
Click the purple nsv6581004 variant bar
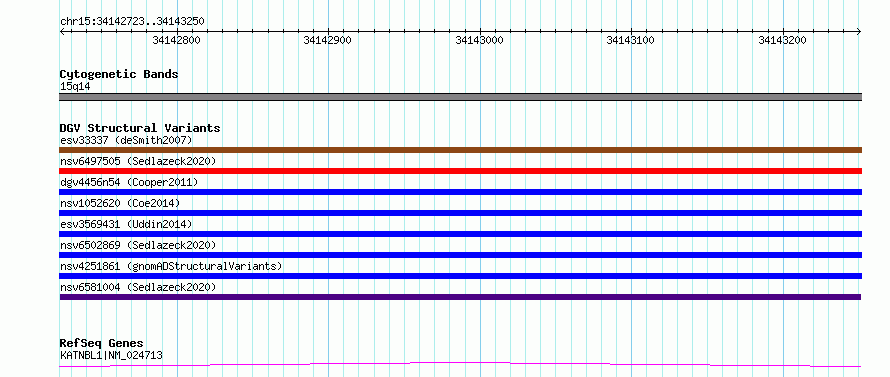pos(460,297)
